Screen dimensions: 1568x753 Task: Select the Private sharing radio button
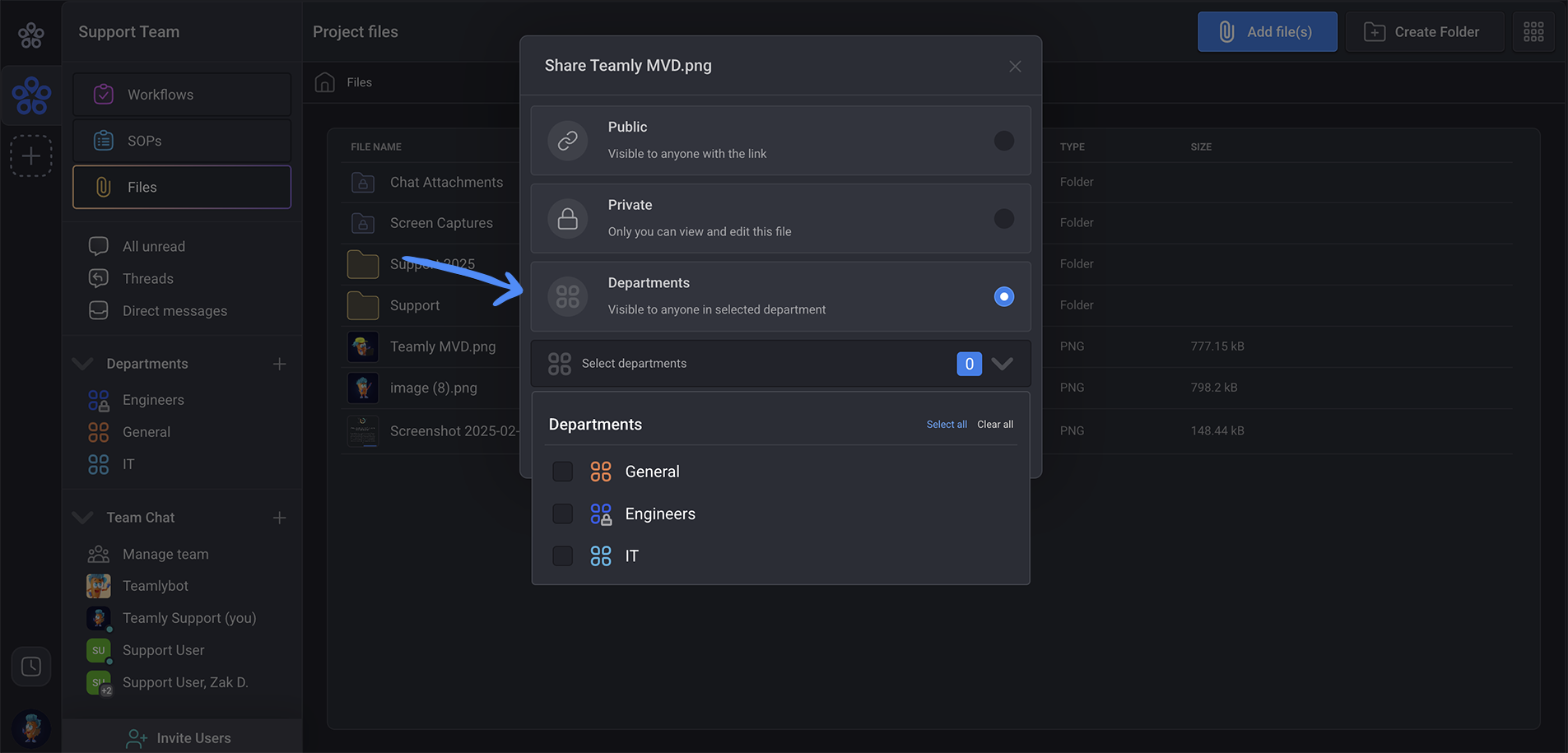coord(1003,219)
